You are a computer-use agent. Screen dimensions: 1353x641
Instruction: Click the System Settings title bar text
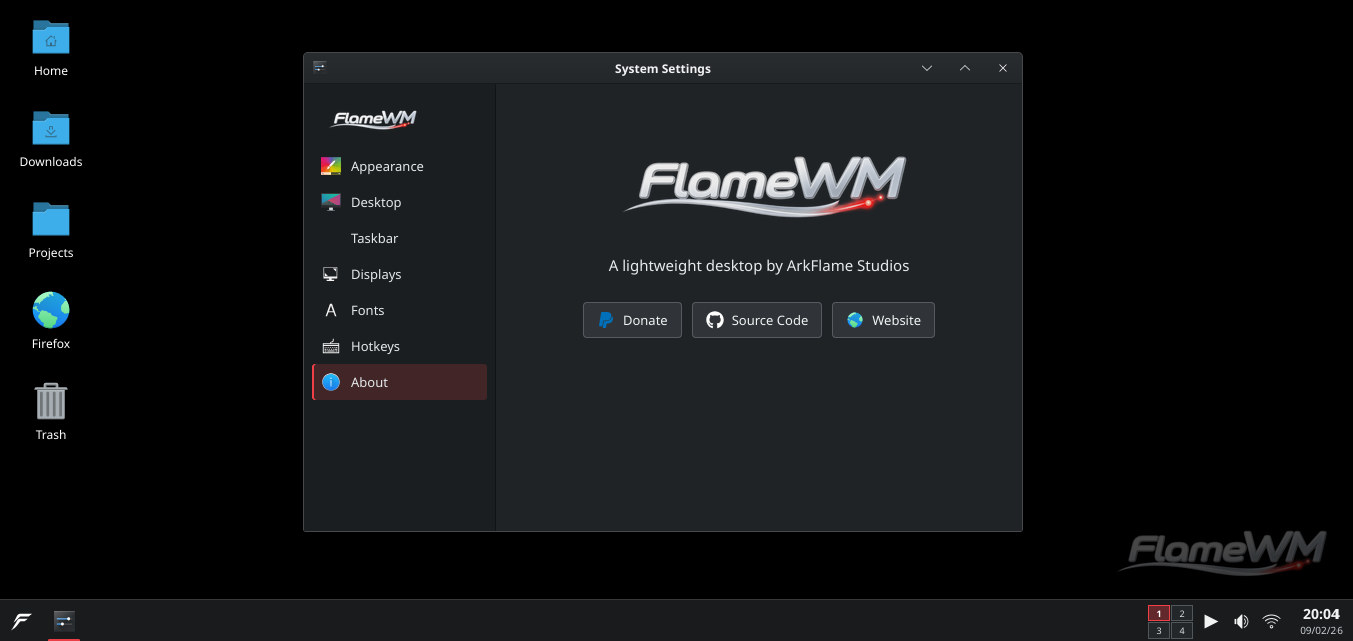(x=663, y=69)
